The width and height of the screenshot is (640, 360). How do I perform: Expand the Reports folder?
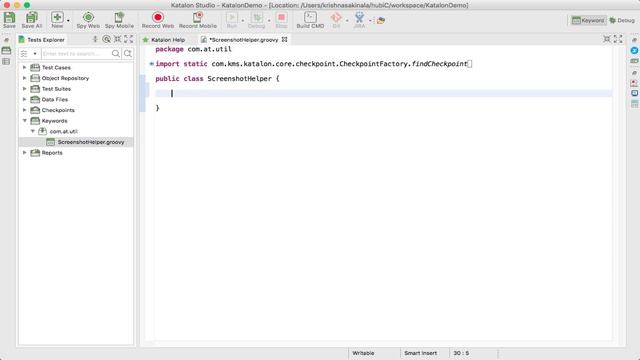coord(24,152)
